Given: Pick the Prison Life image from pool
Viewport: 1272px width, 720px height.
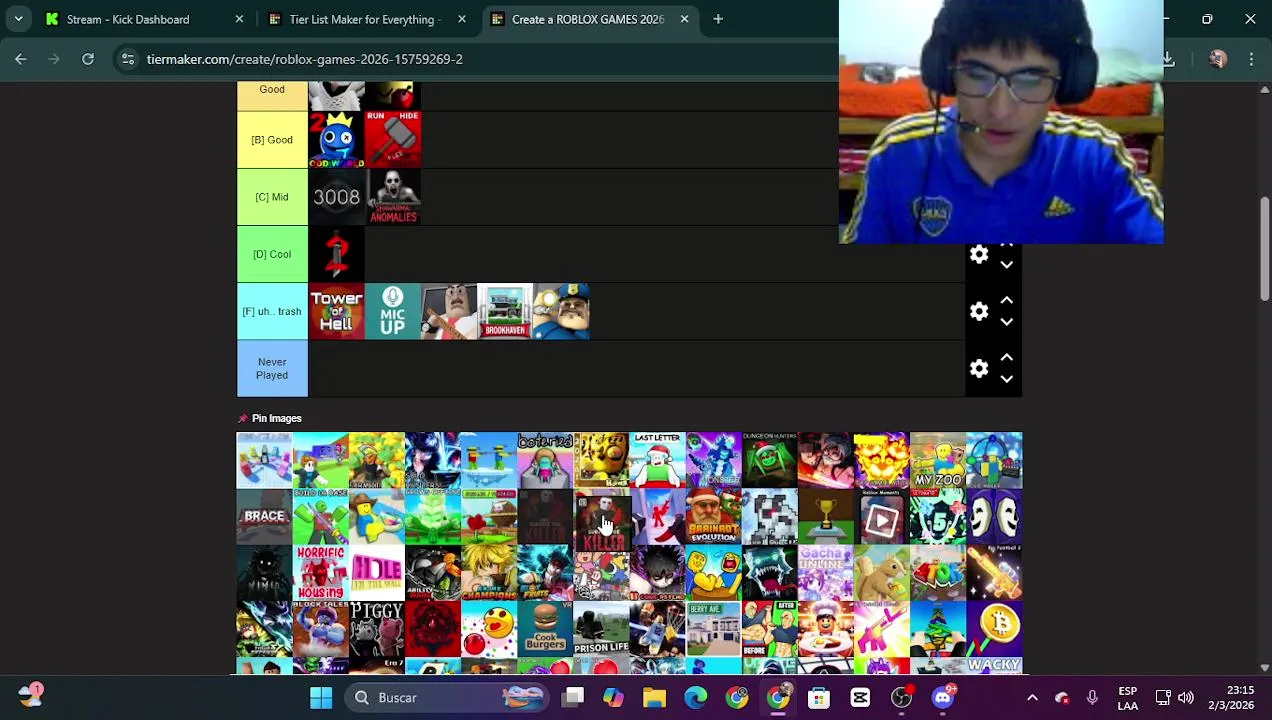Looking at the screenshot, I should tap(601, 628).
